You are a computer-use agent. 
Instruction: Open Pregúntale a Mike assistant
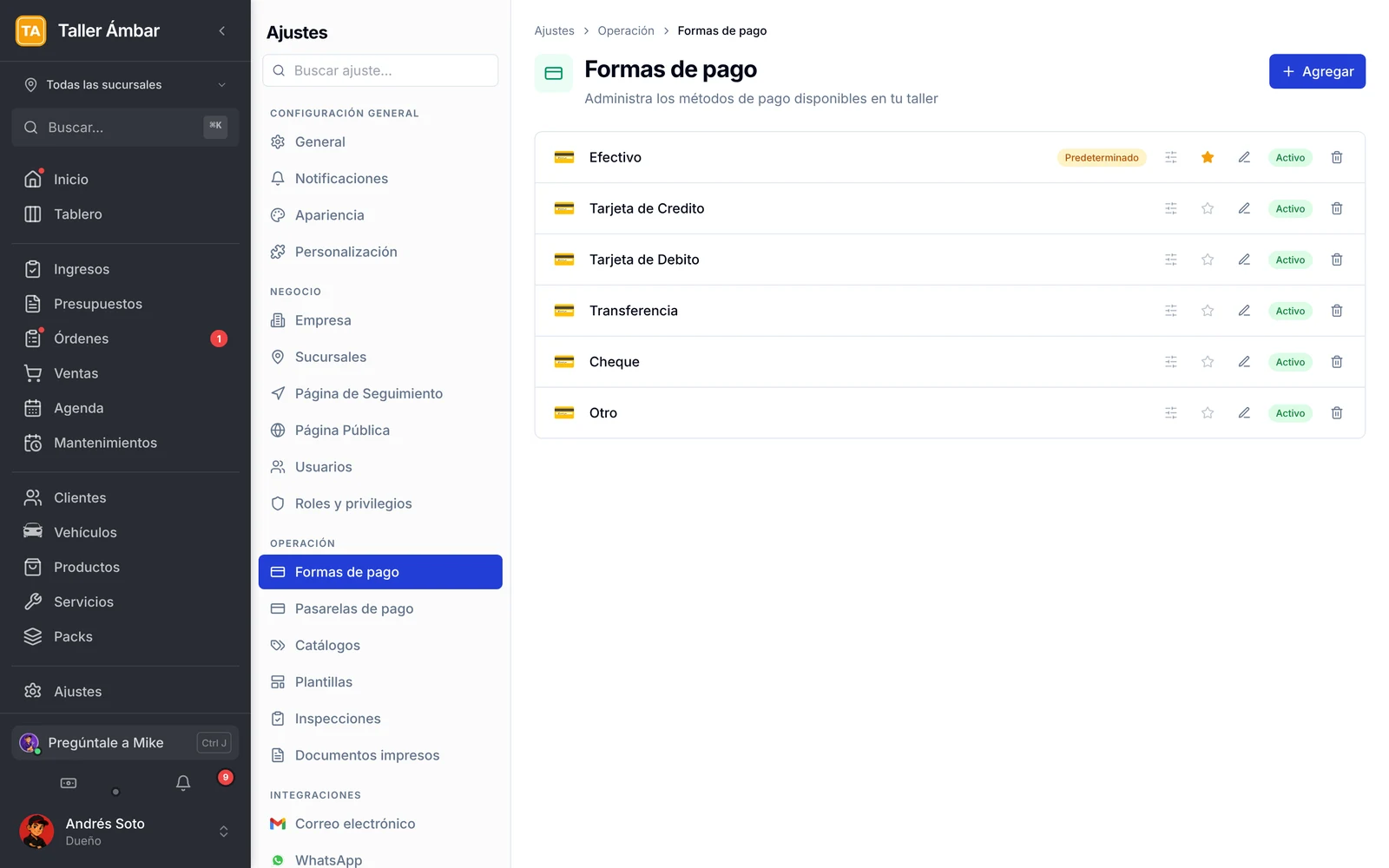[x=125, y=743]
